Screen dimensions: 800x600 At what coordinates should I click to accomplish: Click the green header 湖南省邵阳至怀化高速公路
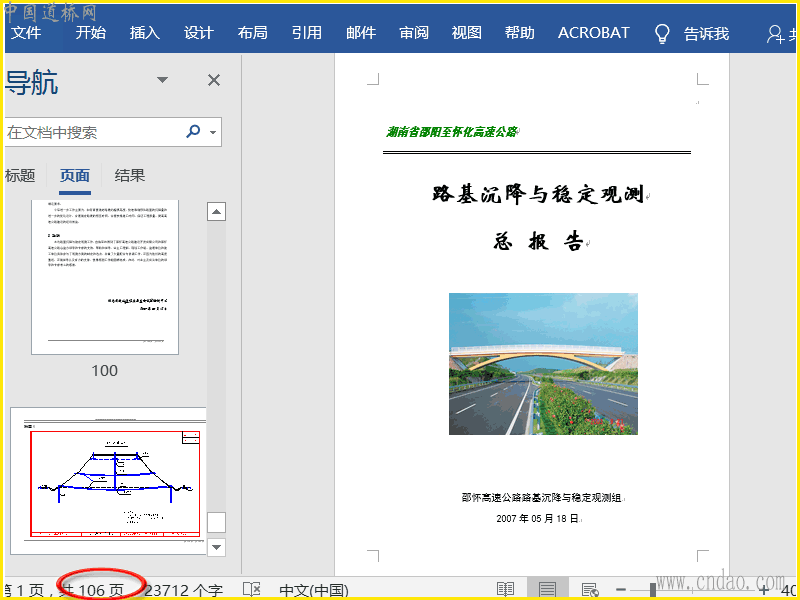coord(452,132)
